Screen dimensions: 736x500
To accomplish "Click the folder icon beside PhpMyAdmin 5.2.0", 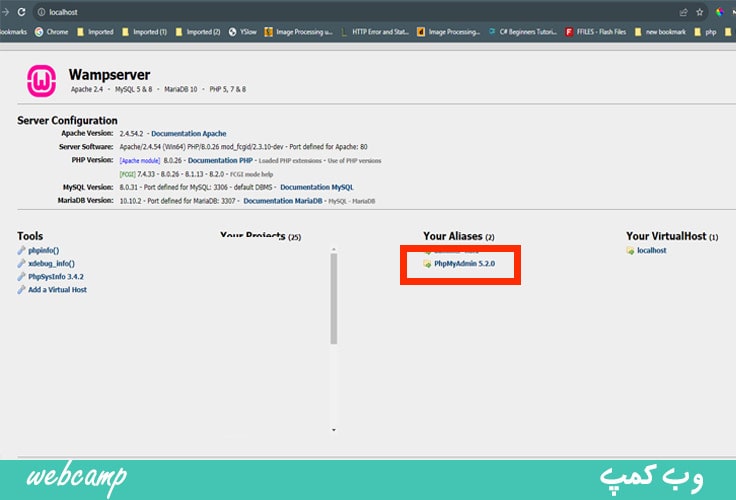I will 427,264.
